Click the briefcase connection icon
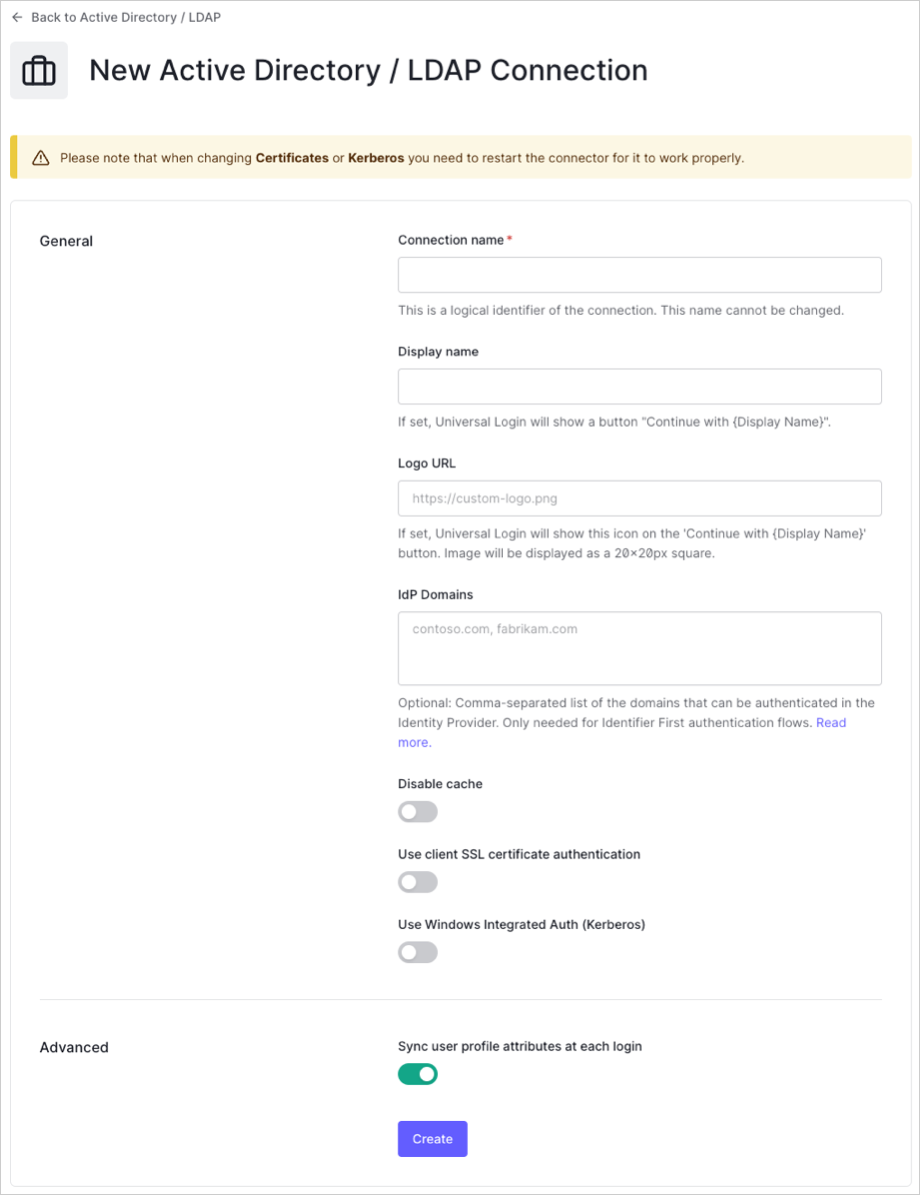 tap(38, 70)
